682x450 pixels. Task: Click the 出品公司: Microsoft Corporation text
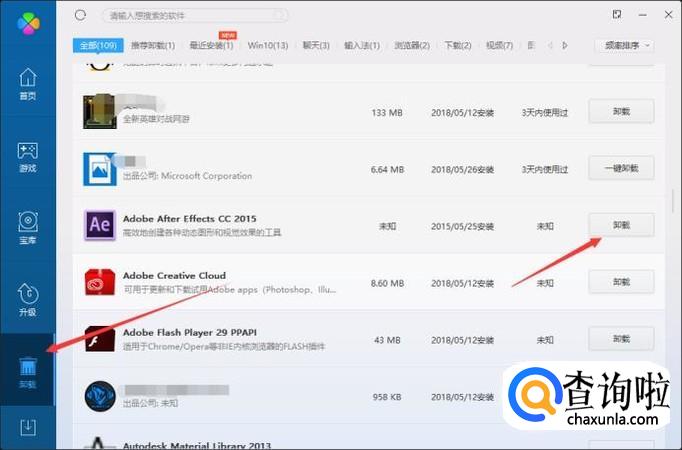[187, 176]
